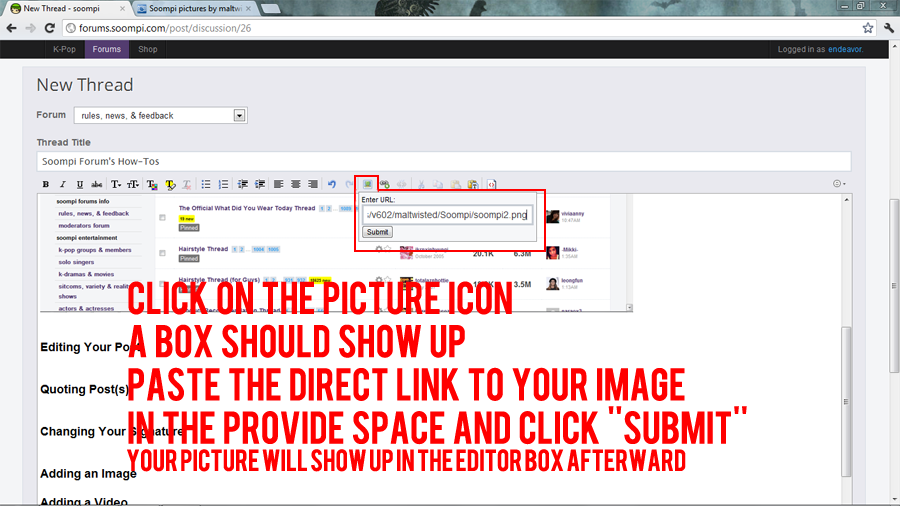Undo the last editor action
Screen dimensions: 900x506
click(332, 184)
